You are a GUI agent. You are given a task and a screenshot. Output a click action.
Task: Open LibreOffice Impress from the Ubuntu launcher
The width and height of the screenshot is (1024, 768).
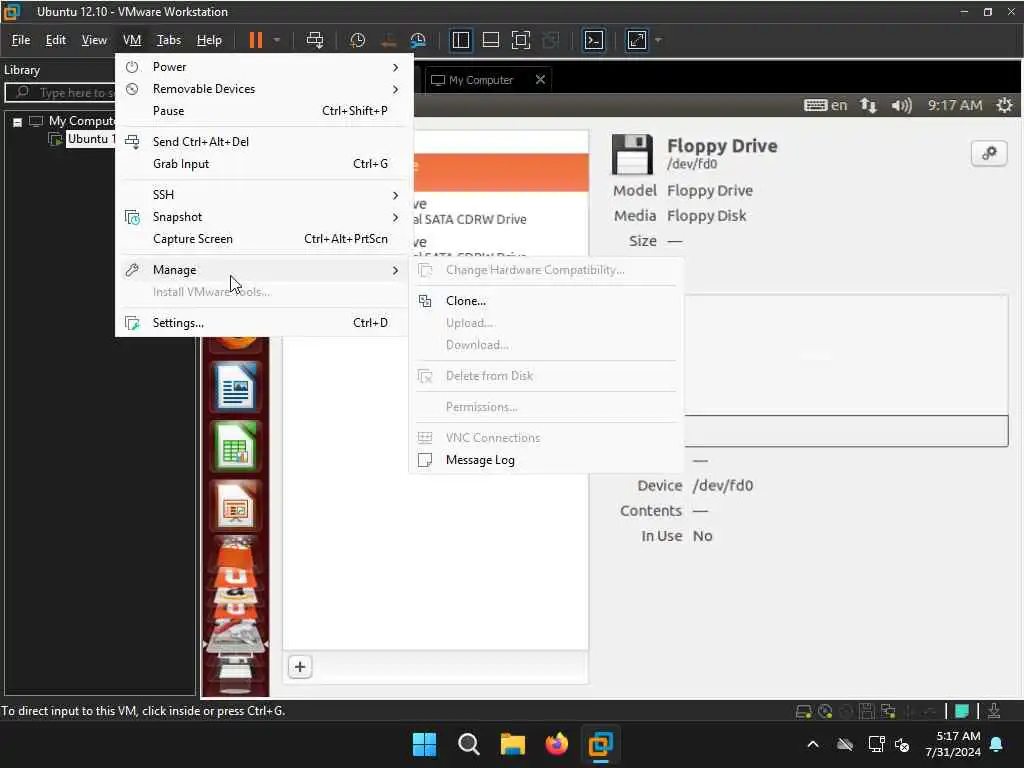[x=236, y=506]
